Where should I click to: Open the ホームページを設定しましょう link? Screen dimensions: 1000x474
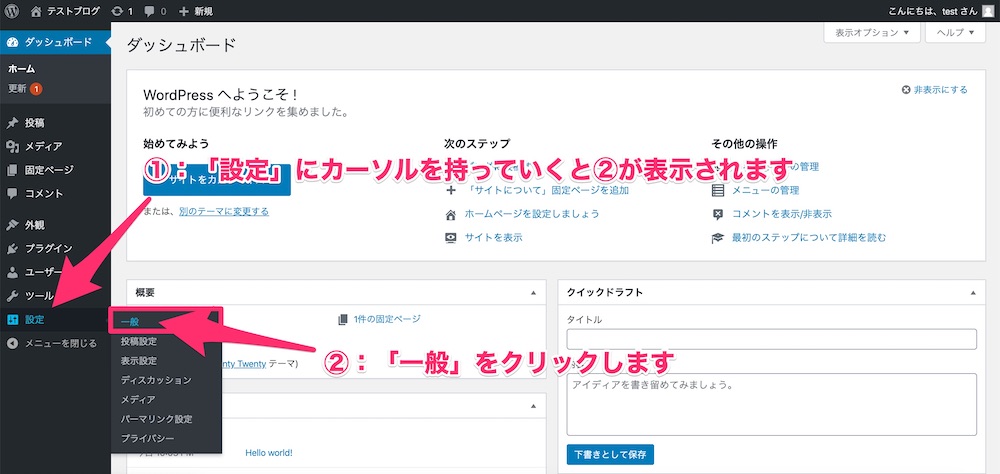532,214
